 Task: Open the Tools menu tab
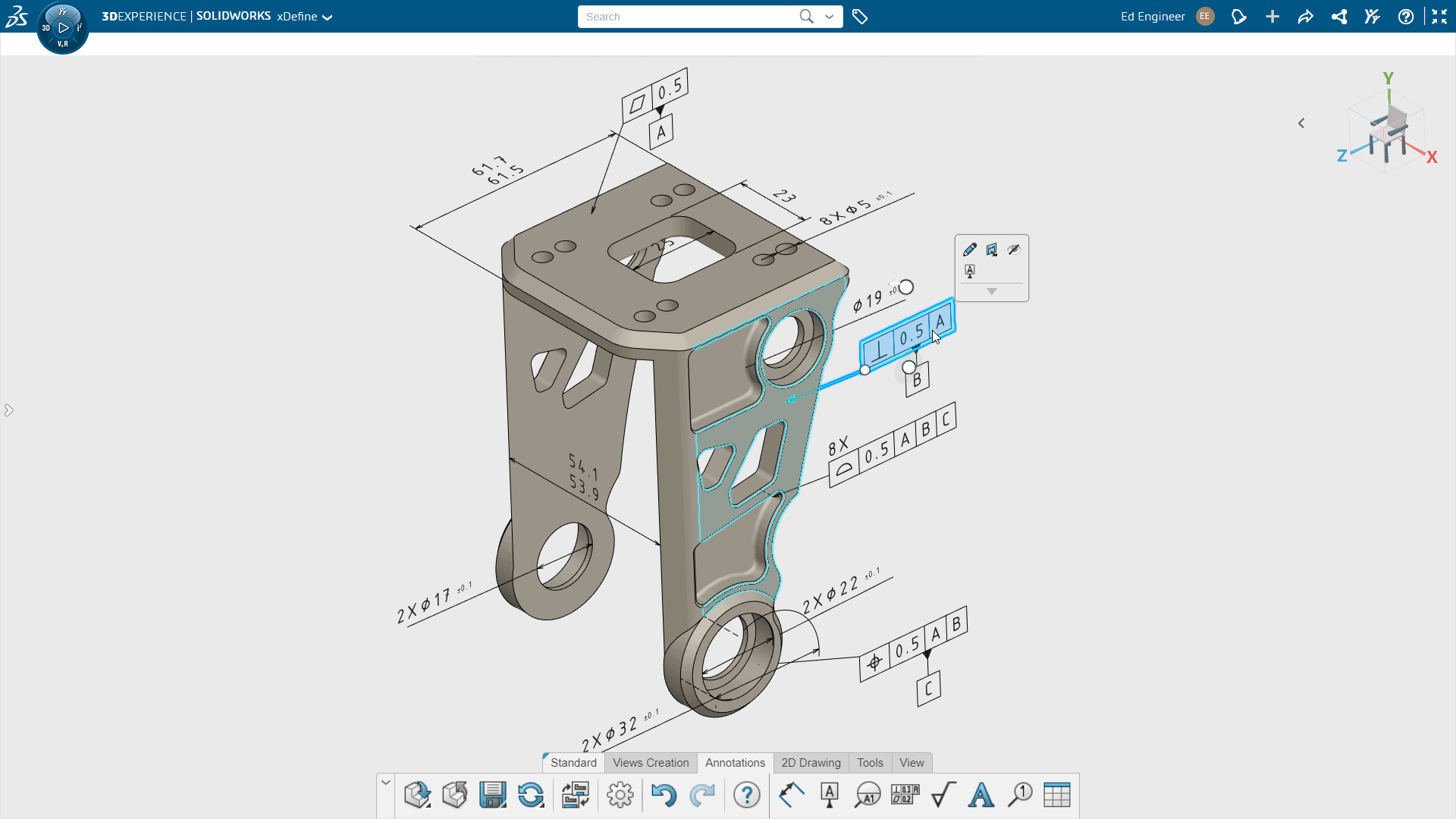pos(869,762)
